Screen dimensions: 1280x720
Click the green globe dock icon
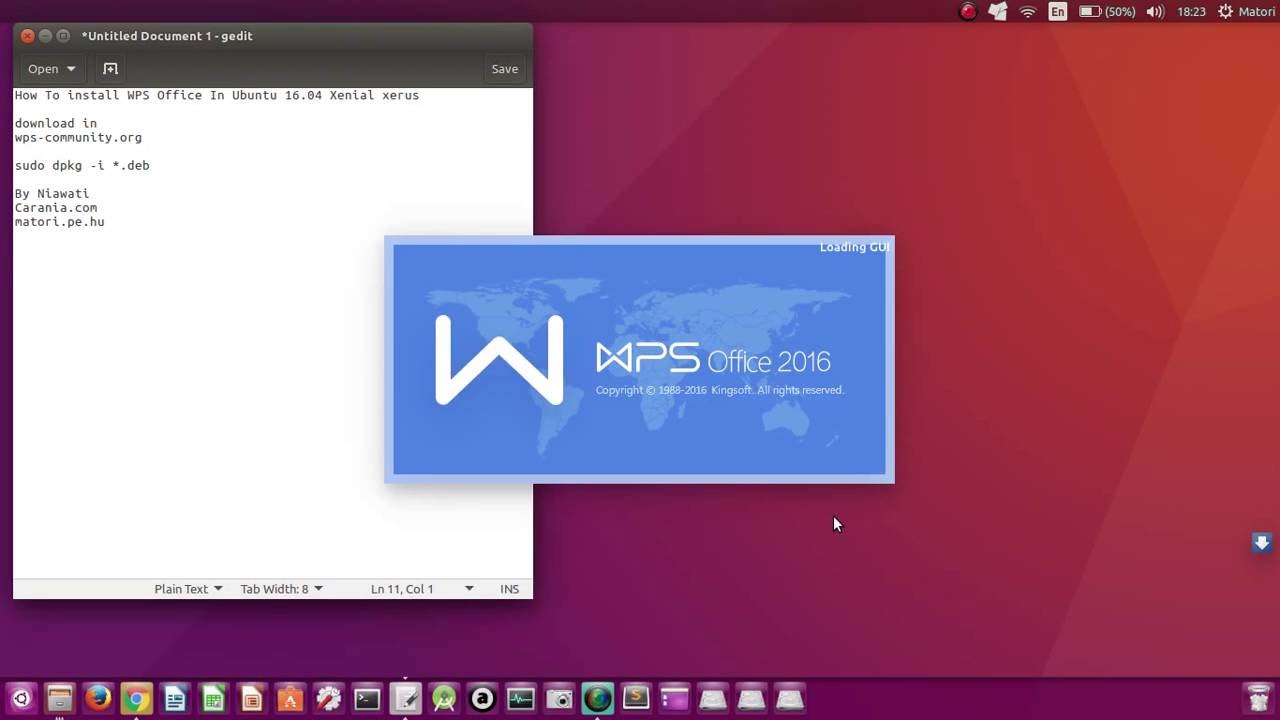click(597, 698)
